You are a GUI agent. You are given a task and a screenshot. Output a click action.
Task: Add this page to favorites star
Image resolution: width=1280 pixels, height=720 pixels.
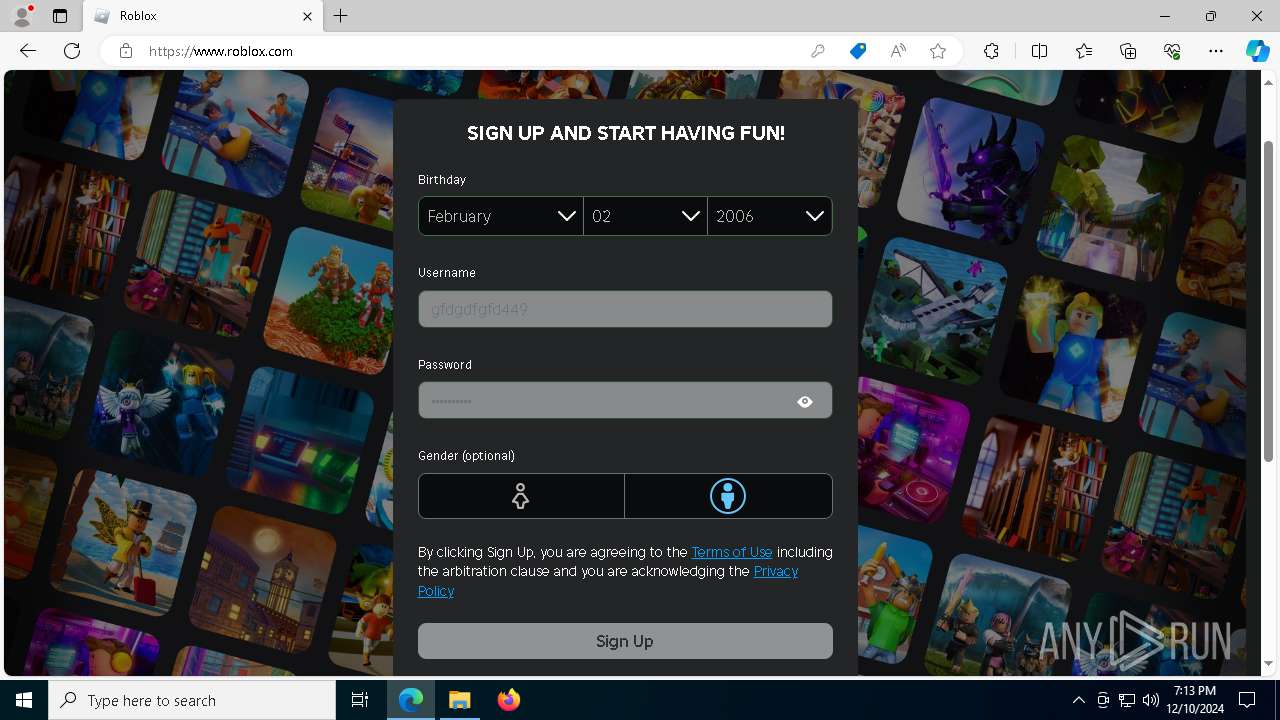click(x=938, y=51)
